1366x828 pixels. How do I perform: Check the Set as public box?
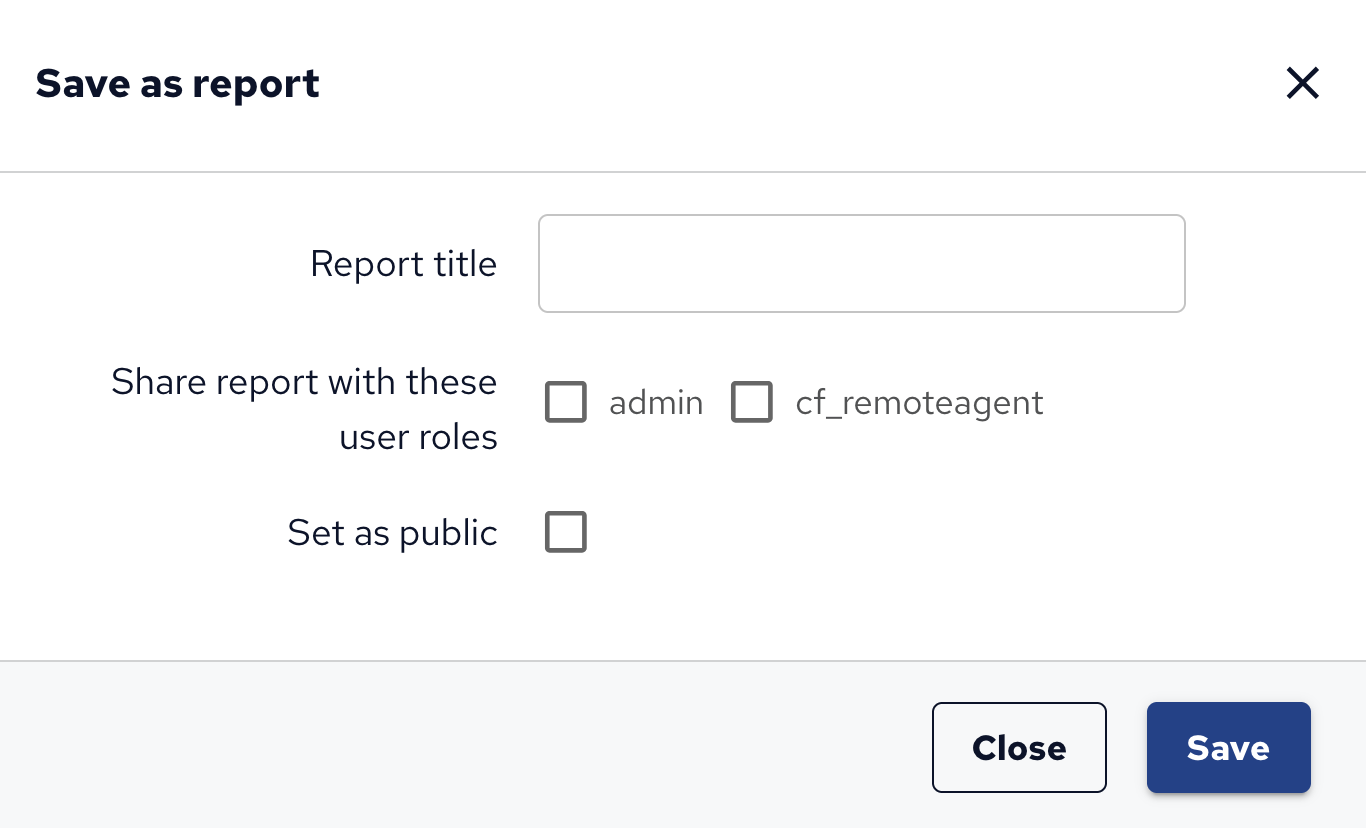click(566, 532)
